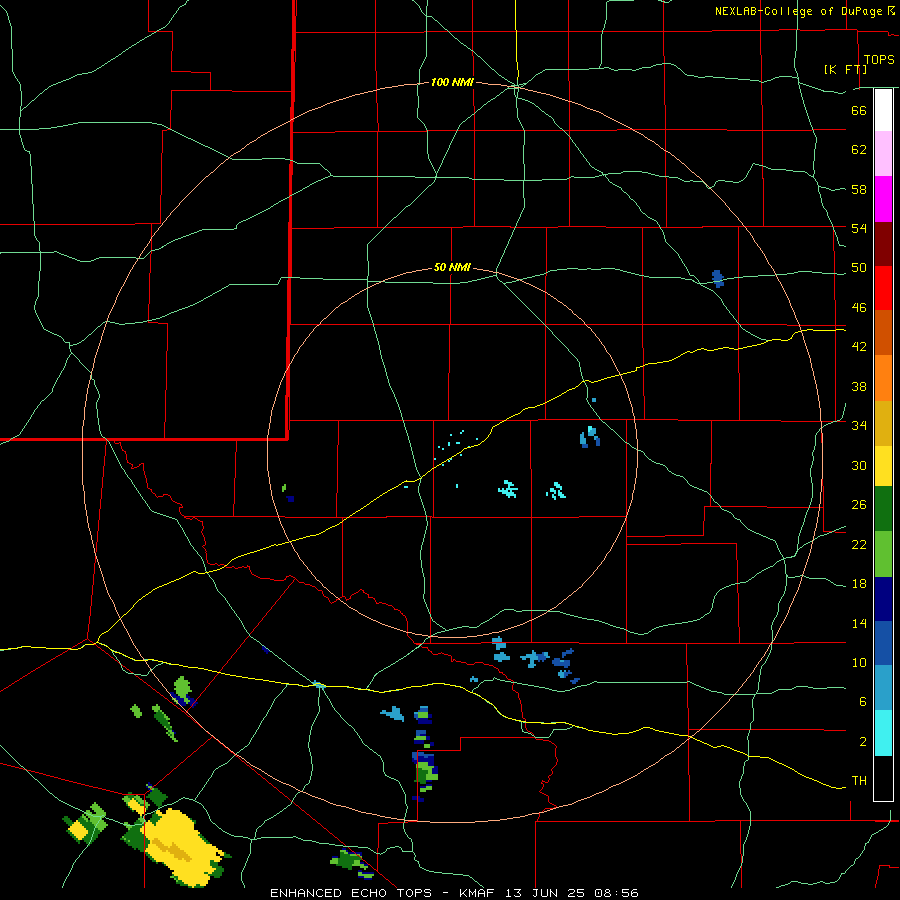Image resolution: width=900 pixels, height=900 pixels.
Task: Click the "TOPS" legend title
Action: click(879, 60)
